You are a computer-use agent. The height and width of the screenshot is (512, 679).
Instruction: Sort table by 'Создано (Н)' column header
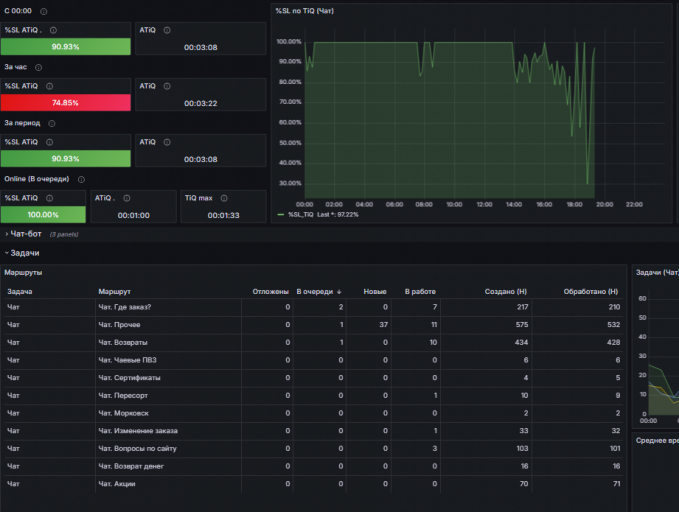pos(505,292)
